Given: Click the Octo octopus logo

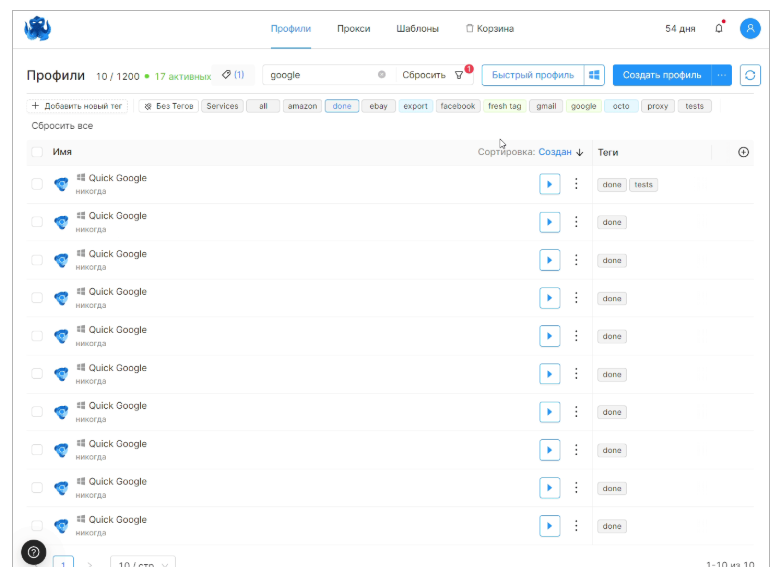Looking at the screenshot, I should (38, 29).
